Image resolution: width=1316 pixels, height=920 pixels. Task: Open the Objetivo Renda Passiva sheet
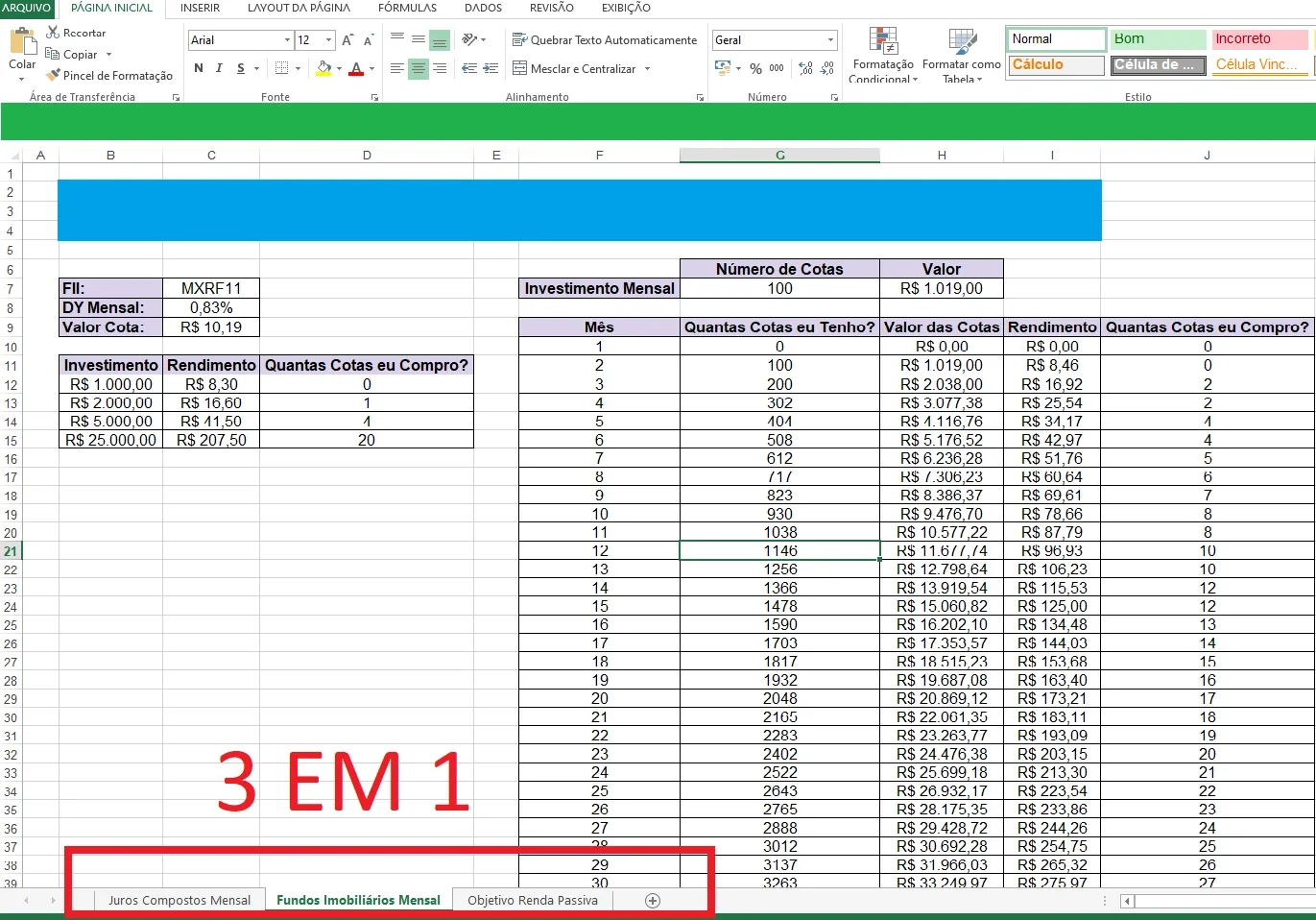pyautogui.click(x=533, y=900)
